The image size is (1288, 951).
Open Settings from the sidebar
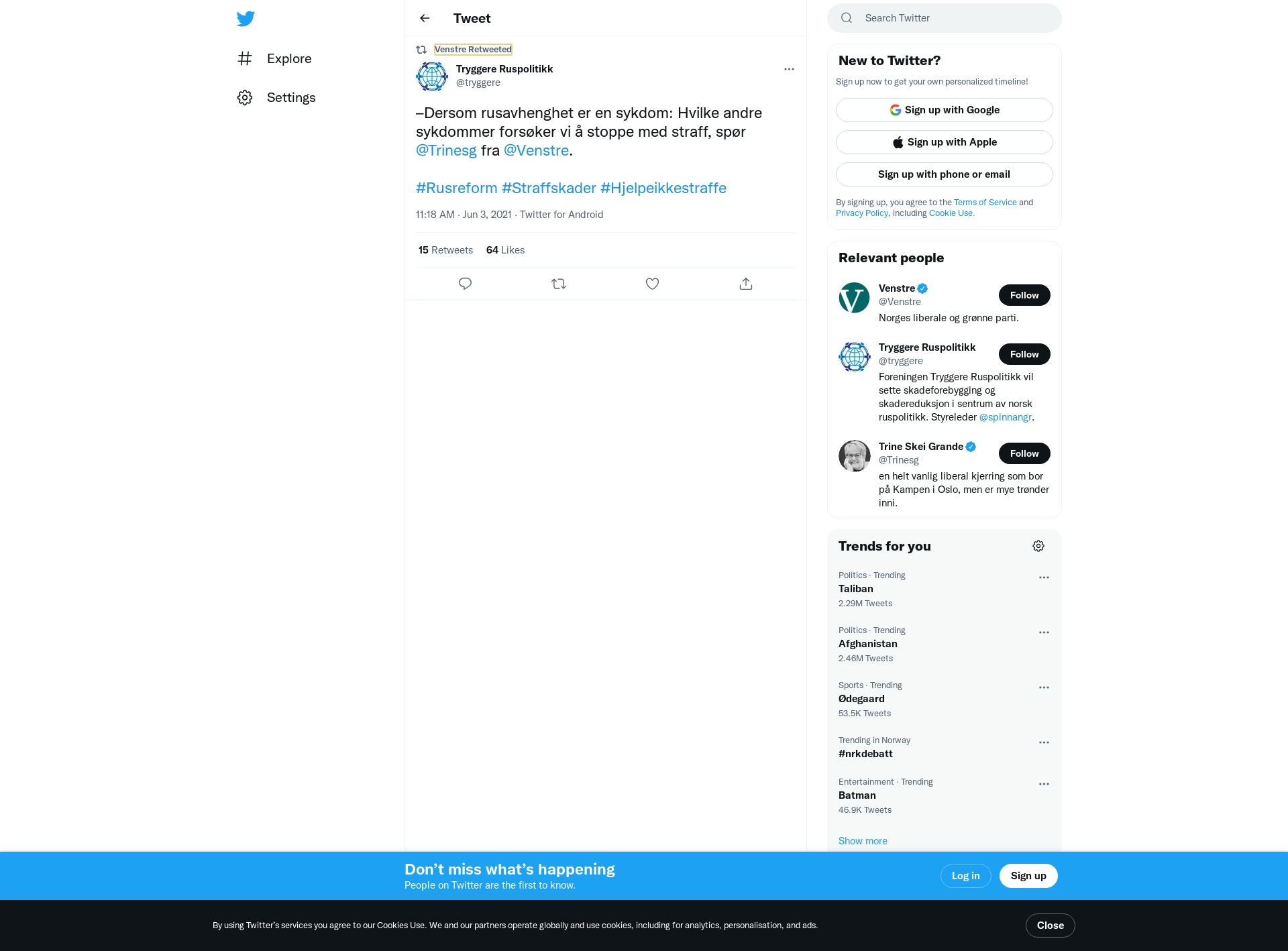(276, 97)
